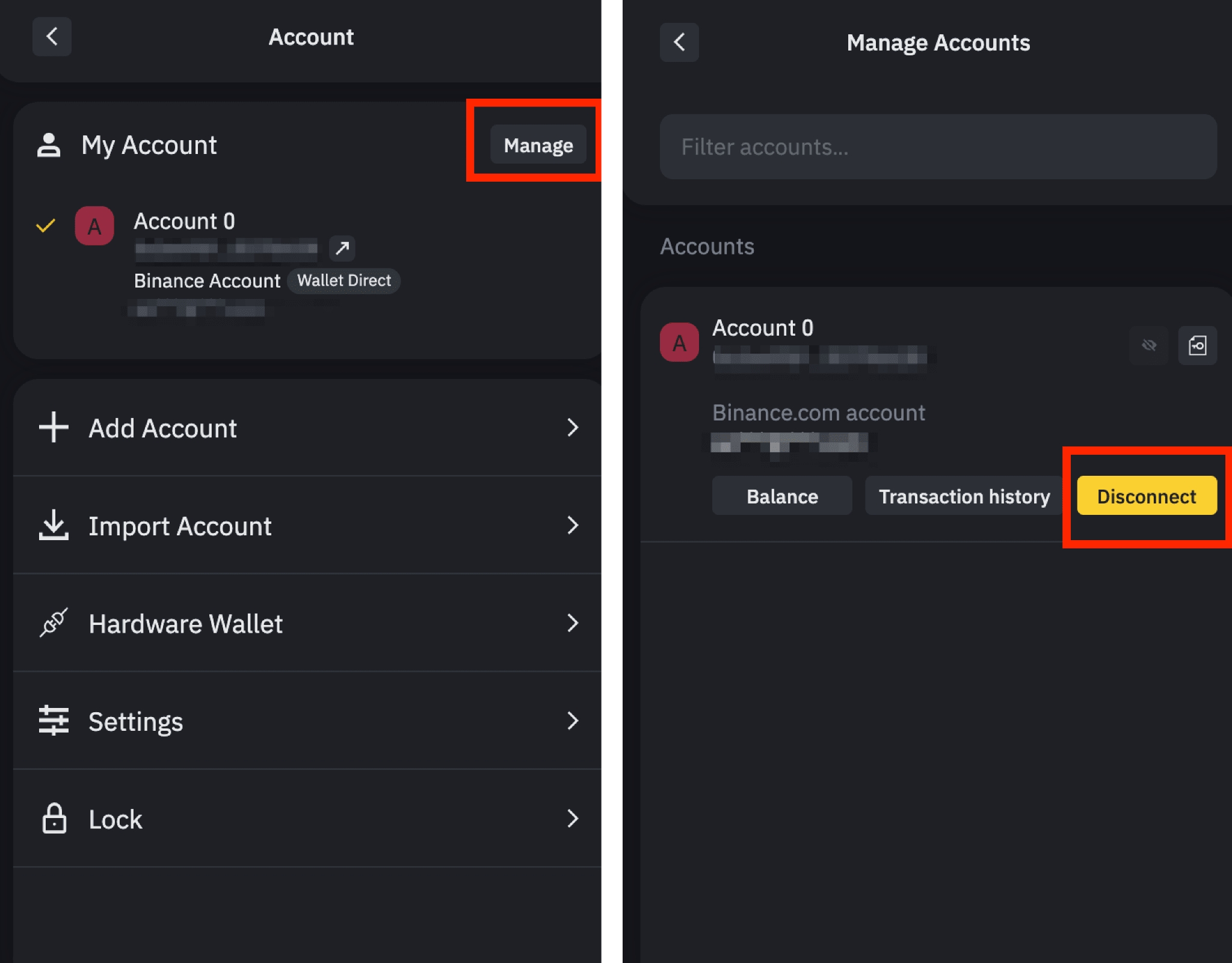Screen dimensions: 1232x963
Task: Click Account 0 avatar in My Account
Action: pyautogui.click(x=94, y=226)
